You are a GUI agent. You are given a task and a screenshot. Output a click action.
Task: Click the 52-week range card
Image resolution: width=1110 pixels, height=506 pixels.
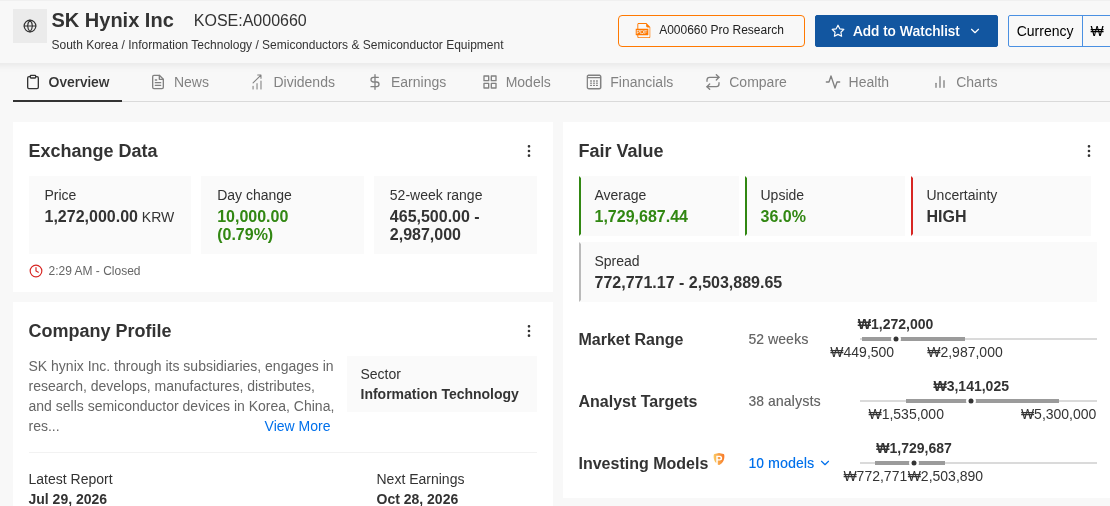tap(455, 215)
